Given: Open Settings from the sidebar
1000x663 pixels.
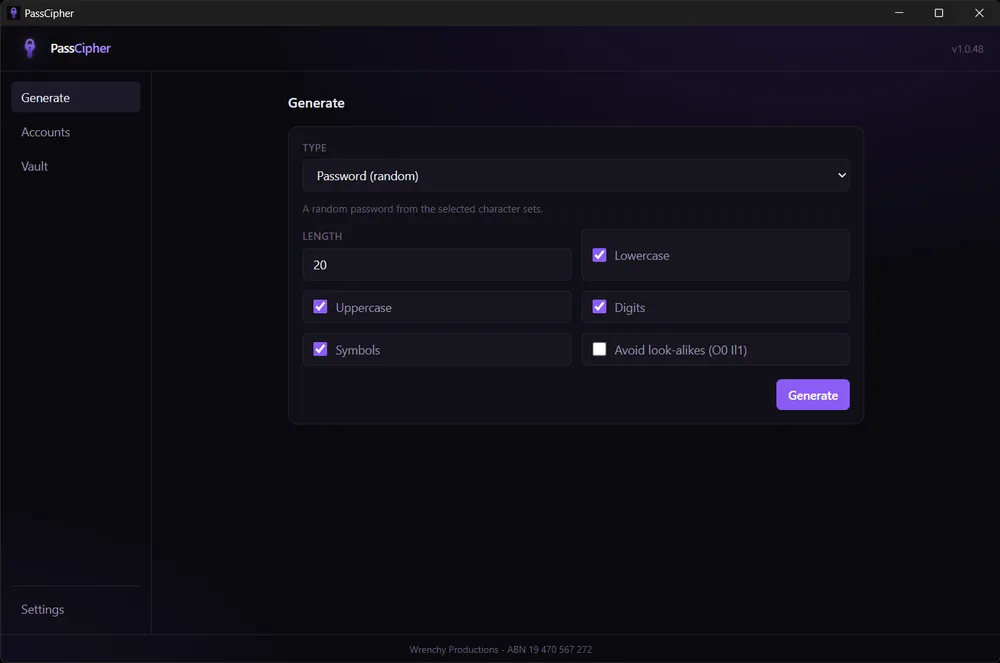Looking at the screenshot, I should tap(75, 609).
